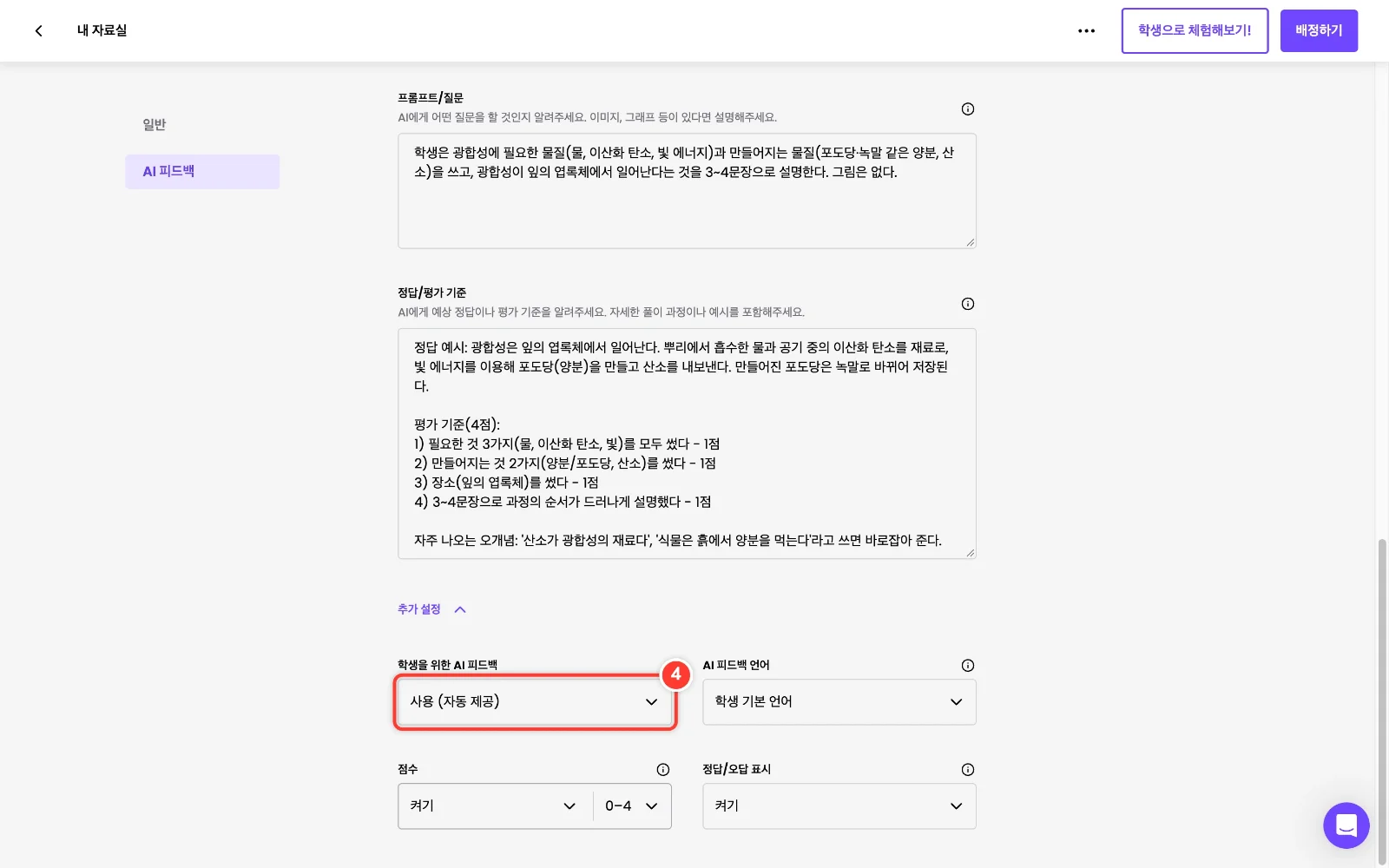Click inside the 정답/평가 기준 text area

687,444
